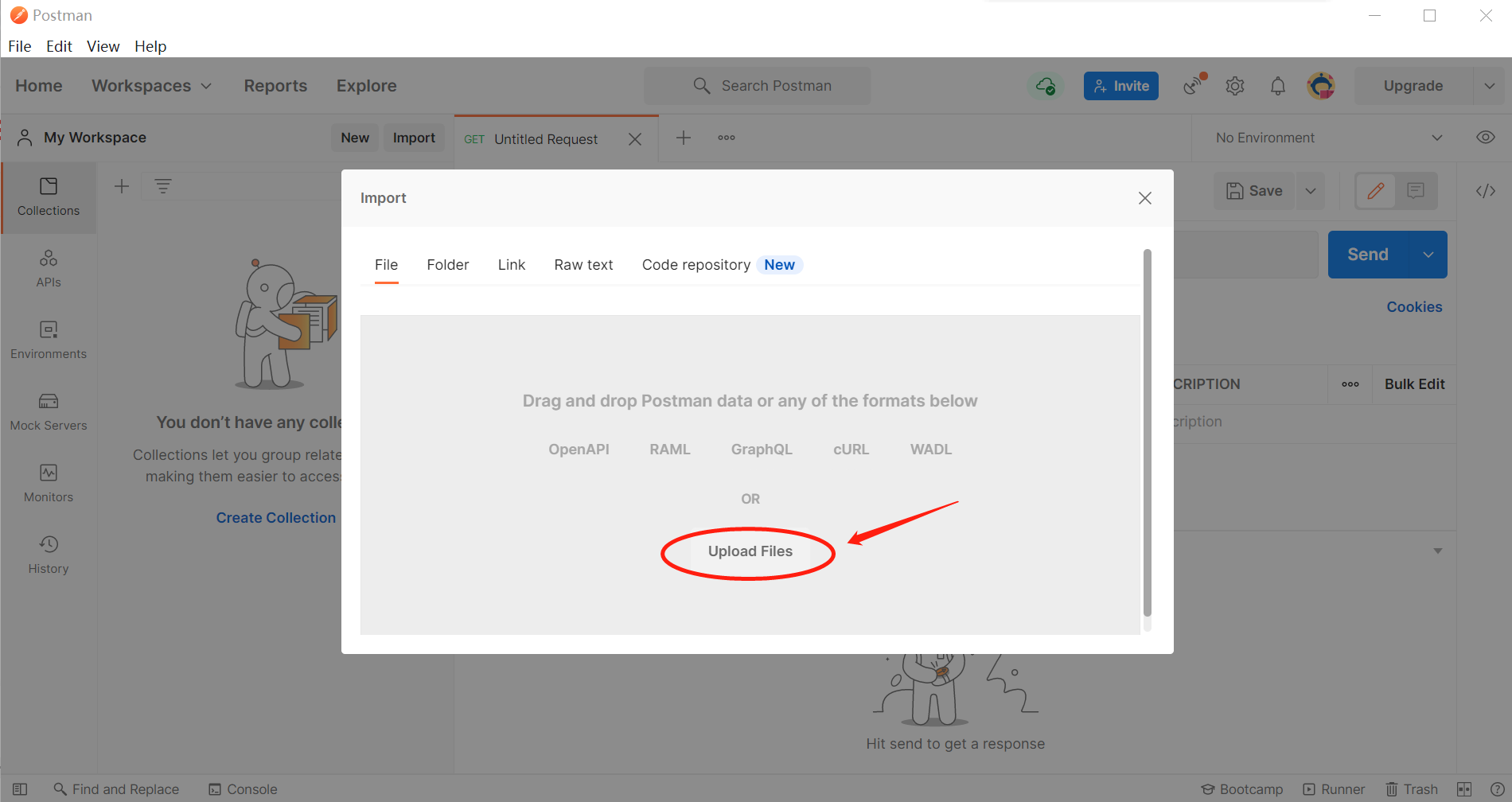This screenshot has width=1512, height=802.
Task: Open the Help menu
Action: tap(150, 46)
